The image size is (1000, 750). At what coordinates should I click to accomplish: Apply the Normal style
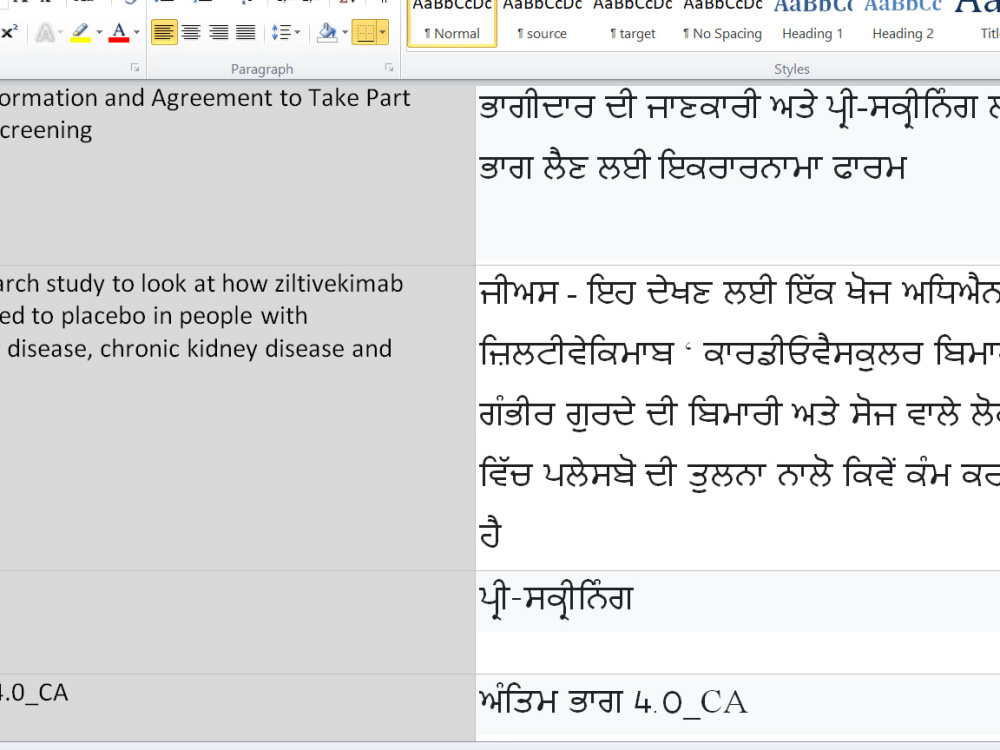pos(452,23)
